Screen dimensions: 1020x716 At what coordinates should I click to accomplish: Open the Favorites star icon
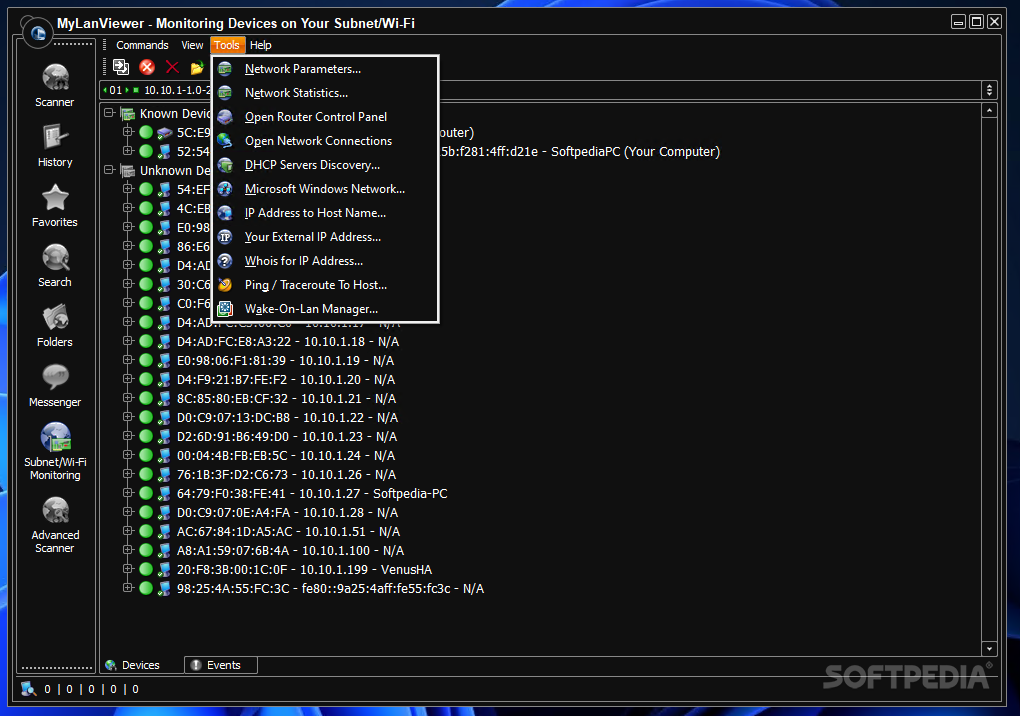(x=55, y=198)
